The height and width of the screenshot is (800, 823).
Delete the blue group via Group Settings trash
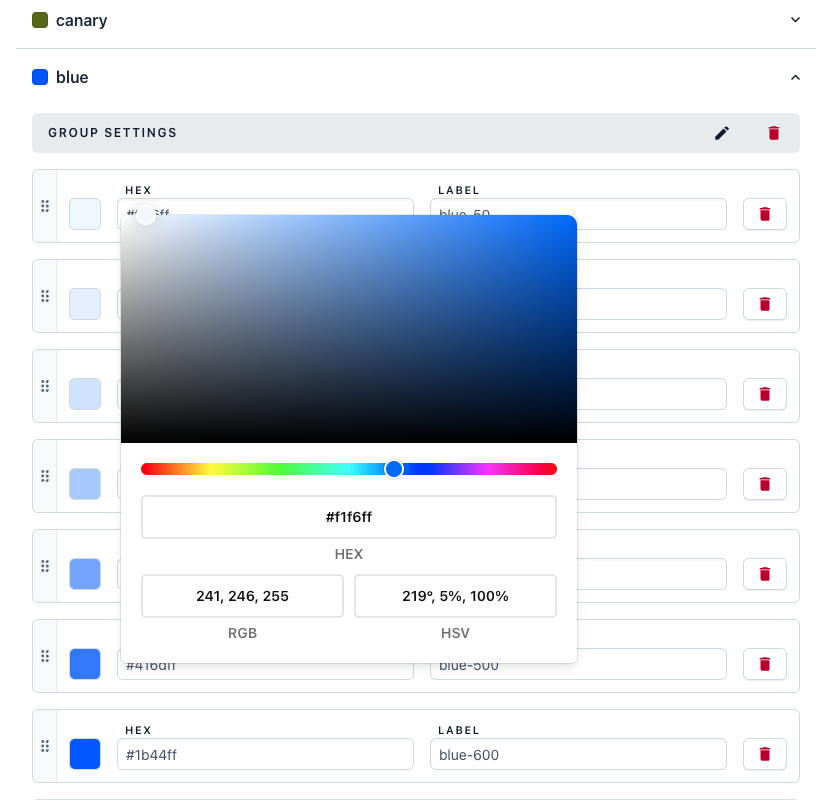774,133
